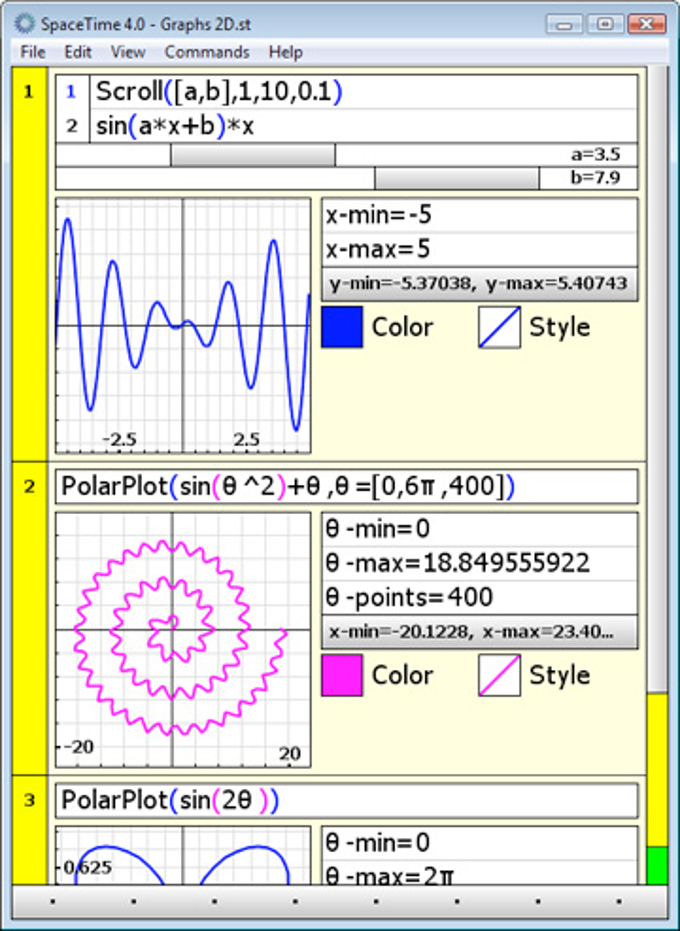Open the Edit menu
The height and width of the screenshot is (931, 680).
(x=78, y=52)
